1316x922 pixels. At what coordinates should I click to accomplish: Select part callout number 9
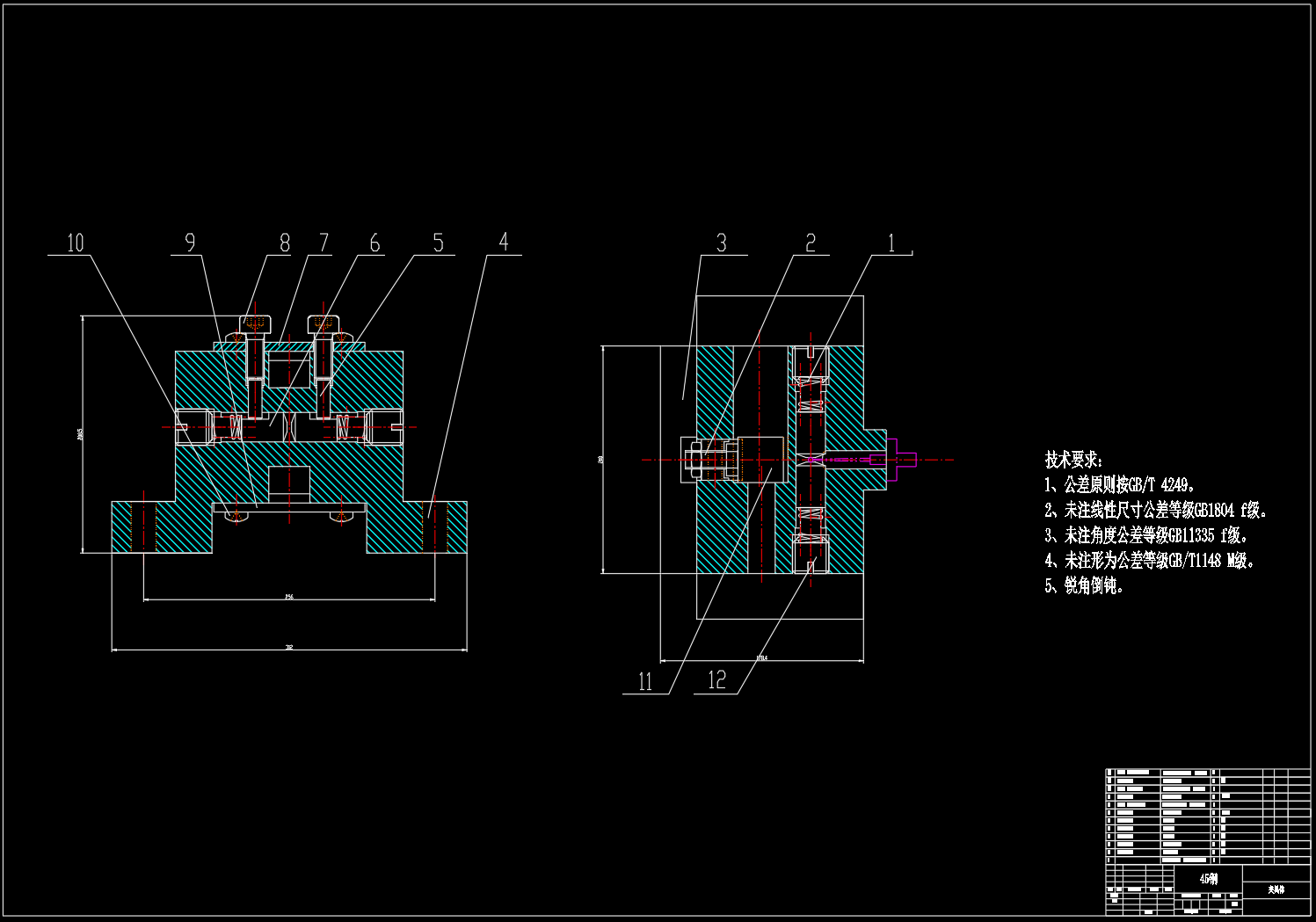coord(190,243)
